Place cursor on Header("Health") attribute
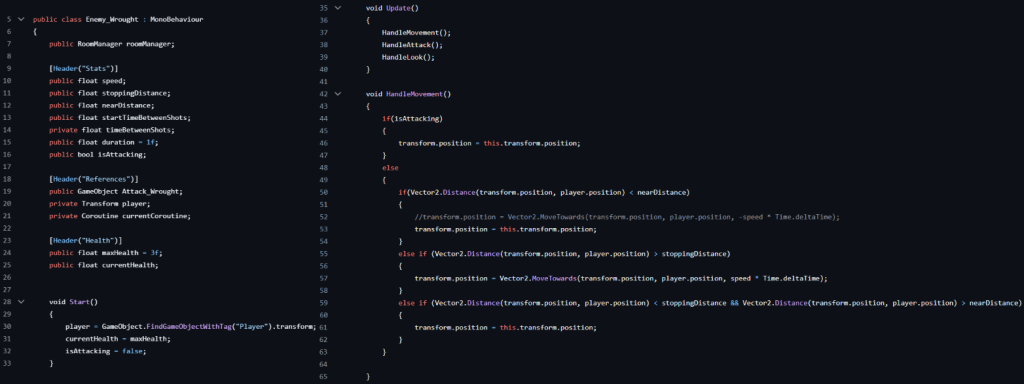 tap(86, 241)
